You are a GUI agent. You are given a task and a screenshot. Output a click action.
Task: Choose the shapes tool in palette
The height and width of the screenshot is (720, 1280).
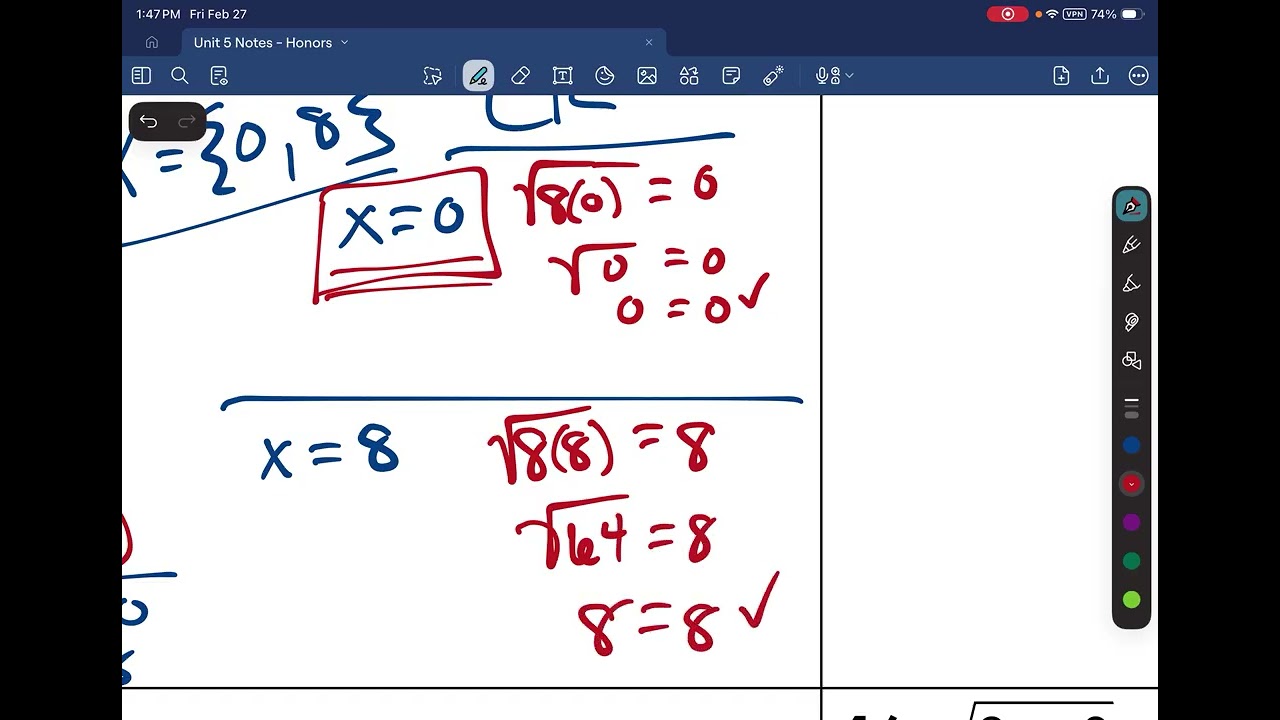click(x=1132, y=361)
